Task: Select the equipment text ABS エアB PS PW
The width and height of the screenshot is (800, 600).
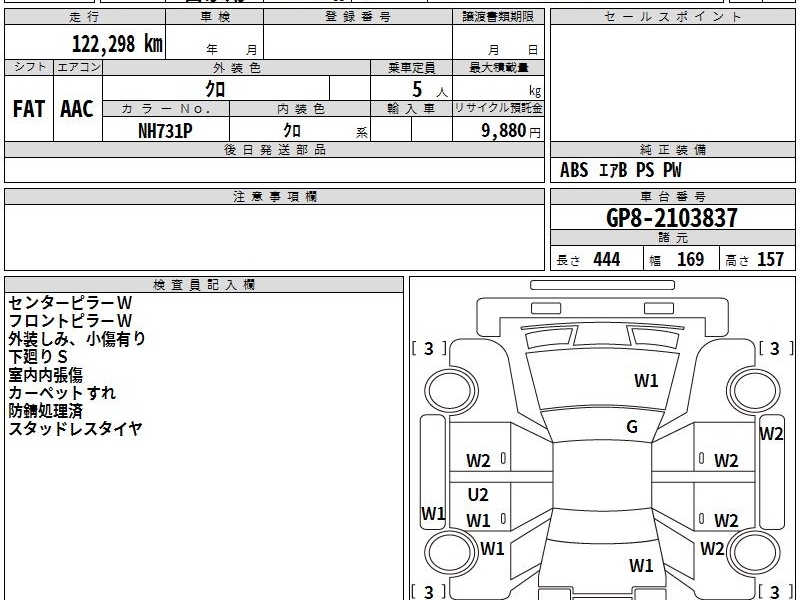Action: pyautogui.click(x=620, y=170)
